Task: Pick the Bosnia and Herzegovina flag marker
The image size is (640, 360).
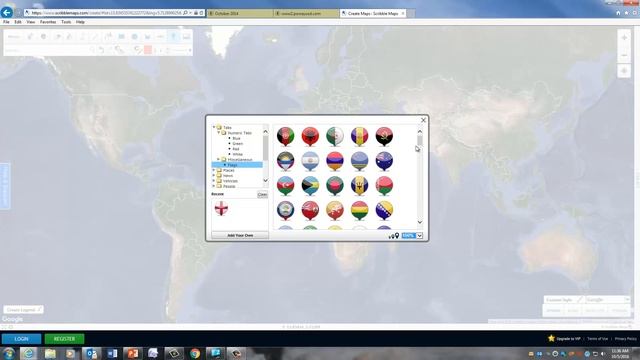Action: pyautogui.click(x=384, y=210)
